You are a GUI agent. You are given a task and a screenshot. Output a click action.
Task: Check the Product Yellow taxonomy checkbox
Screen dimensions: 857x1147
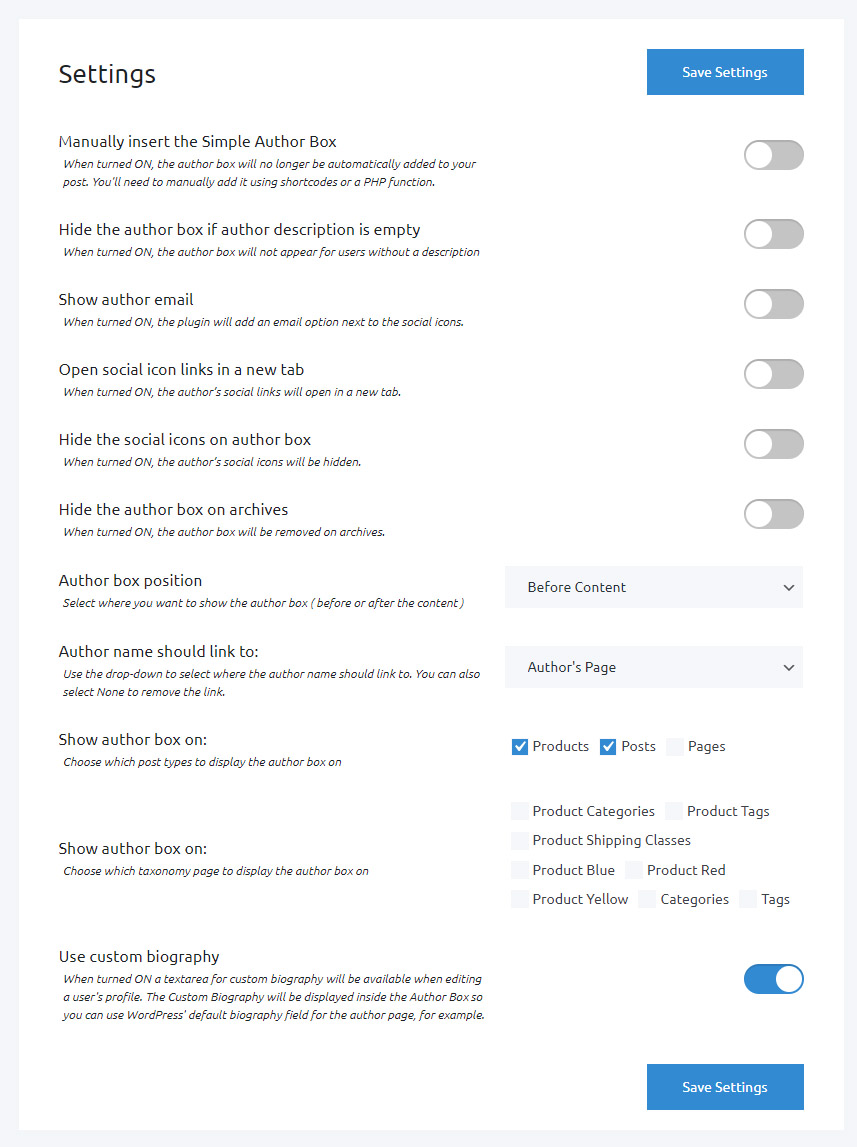point(520,899)
